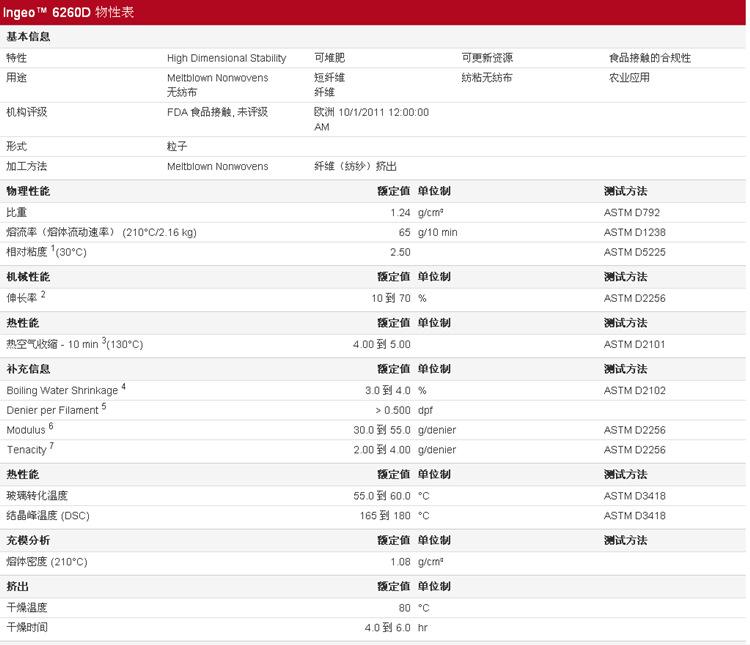
Task: Select the 2.50 relative viscosity value
Action: coord(400,252)
